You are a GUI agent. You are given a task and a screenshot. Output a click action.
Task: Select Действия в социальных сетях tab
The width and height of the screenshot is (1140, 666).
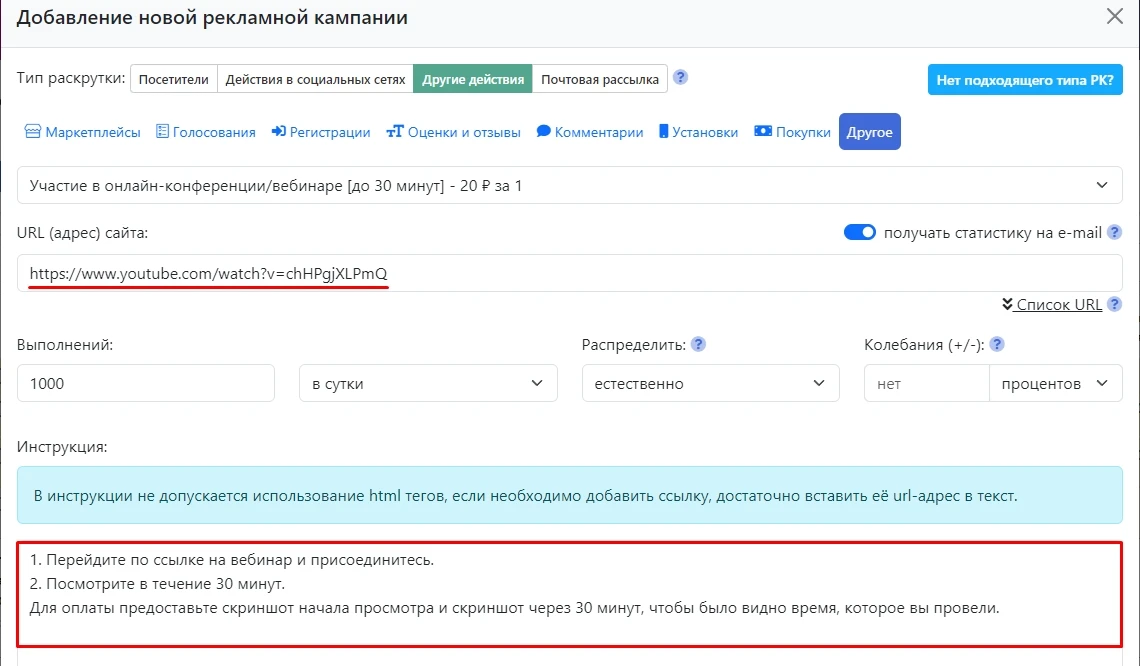point(315,79)
